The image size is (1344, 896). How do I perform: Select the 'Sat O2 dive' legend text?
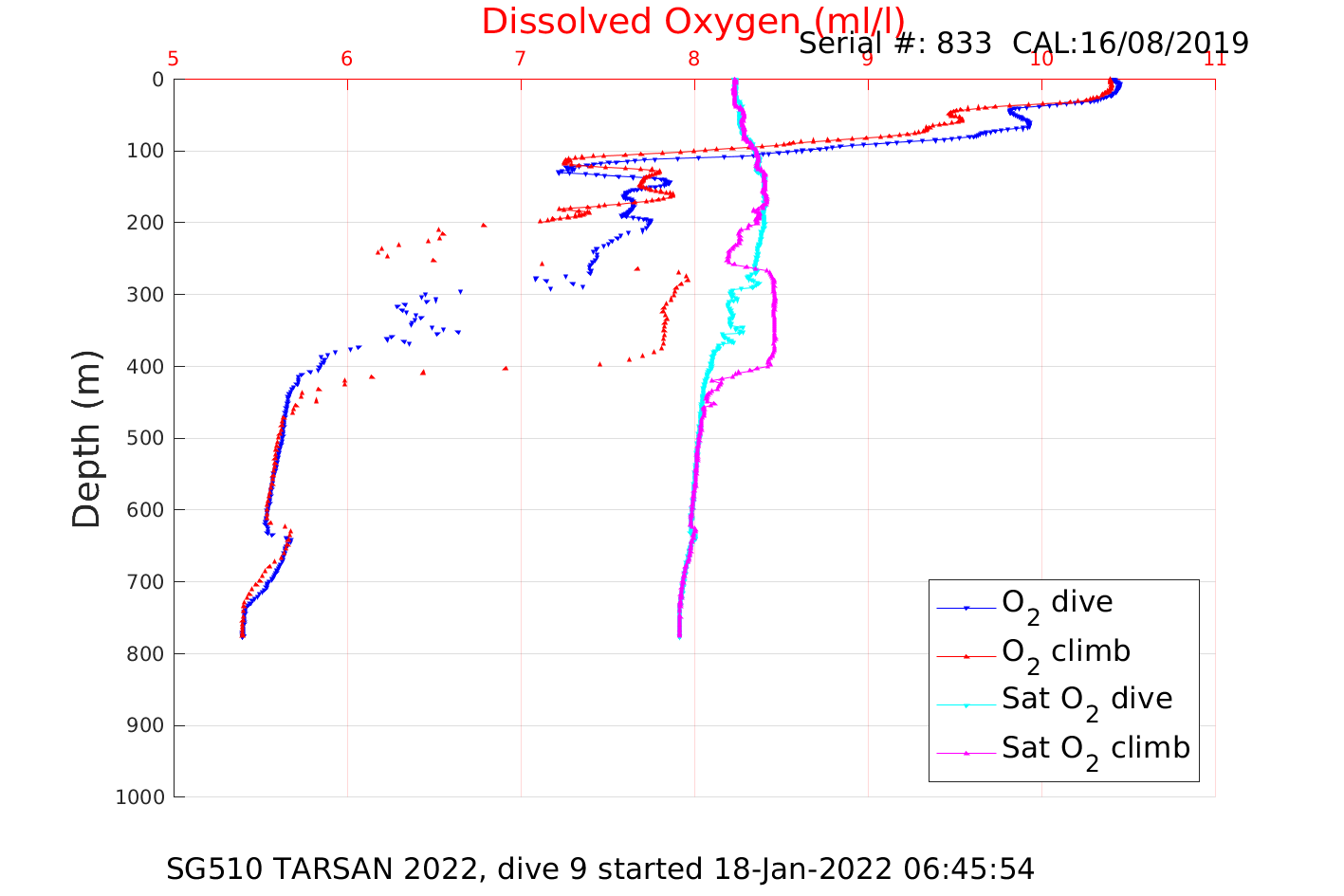coord(1087,701)
